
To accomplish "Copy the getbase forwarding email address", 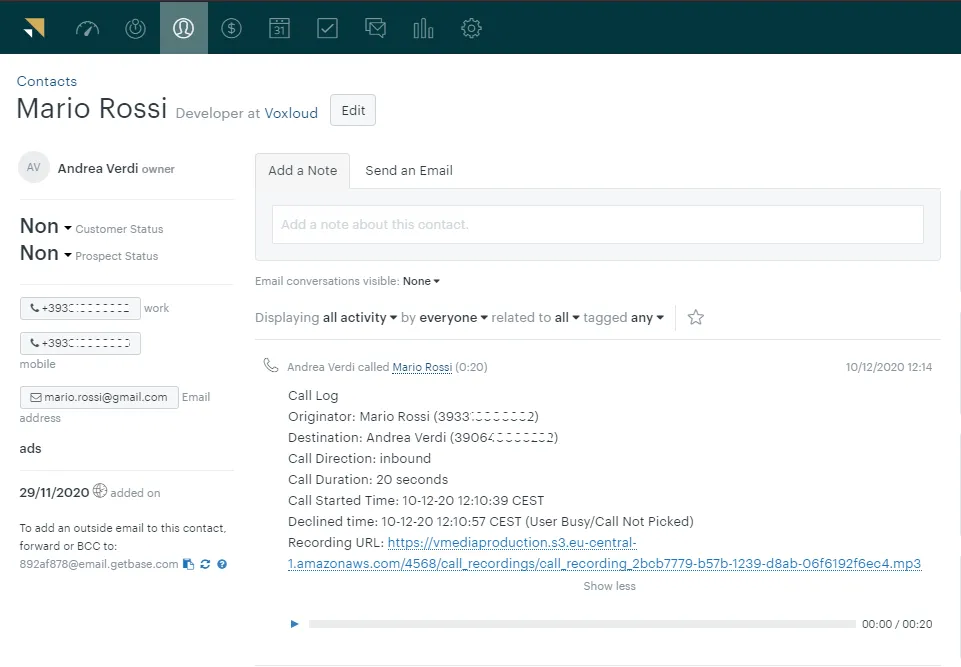I will pyautogui.click(x=189, y=564).
